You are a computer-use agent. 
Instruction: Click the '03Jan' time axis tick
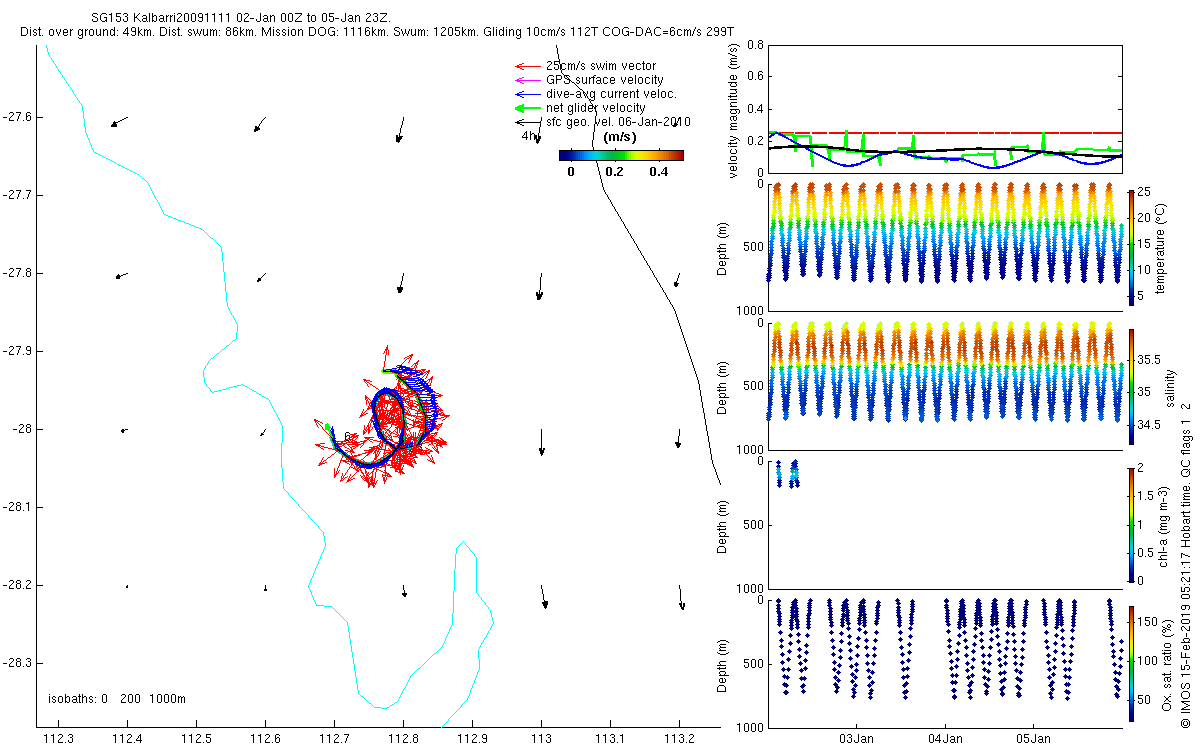click(x=857, y=740)
